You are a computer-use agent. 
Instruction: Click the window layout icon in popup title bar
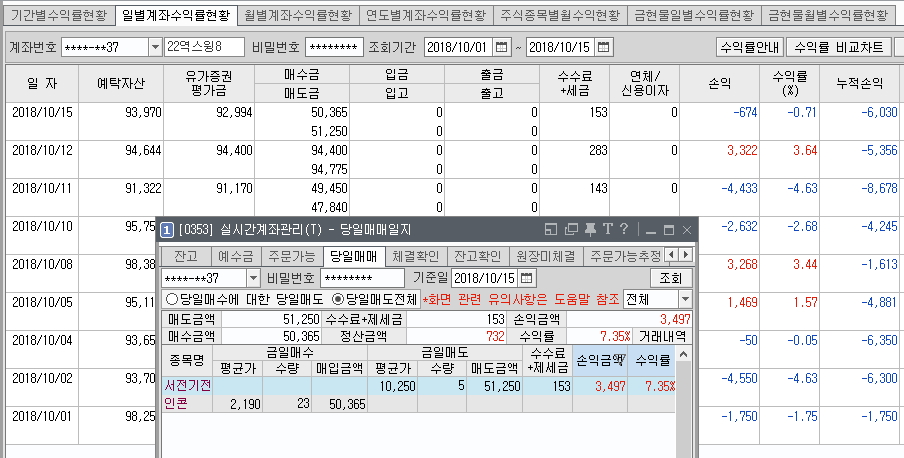(551, 230)
